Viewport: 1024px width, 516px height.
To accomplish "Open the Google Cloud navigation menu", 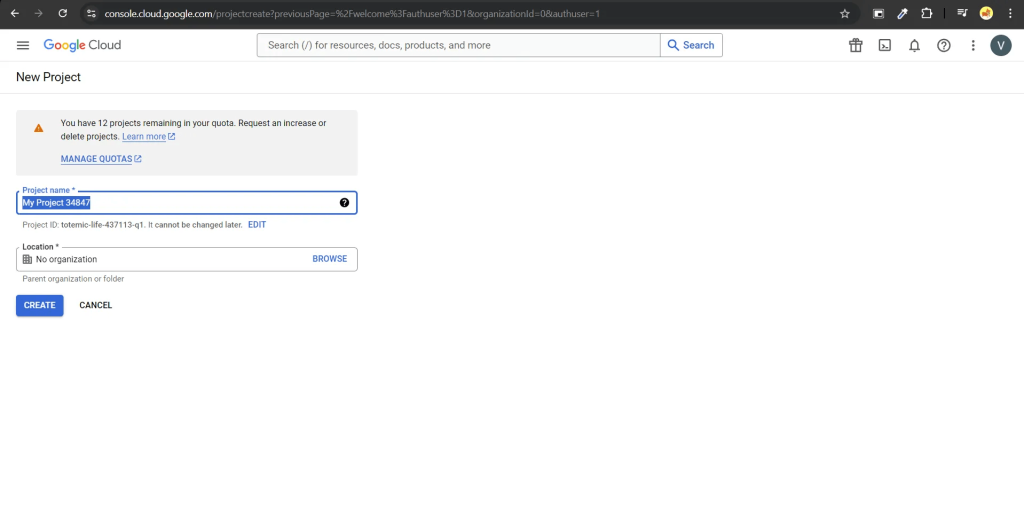I will tap(23, 45).
